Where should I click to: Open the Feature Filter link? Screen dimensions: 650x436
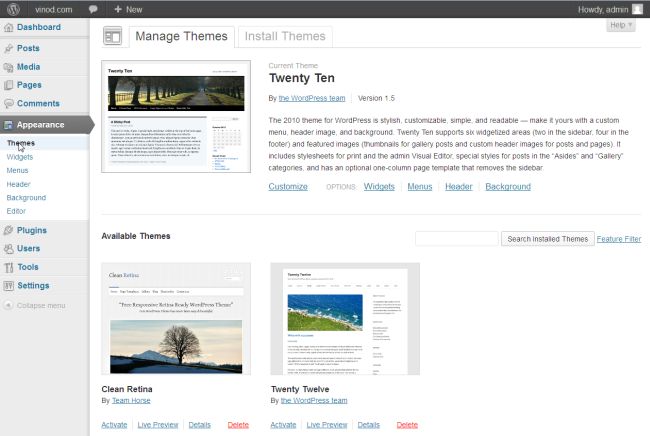[619, 239]
